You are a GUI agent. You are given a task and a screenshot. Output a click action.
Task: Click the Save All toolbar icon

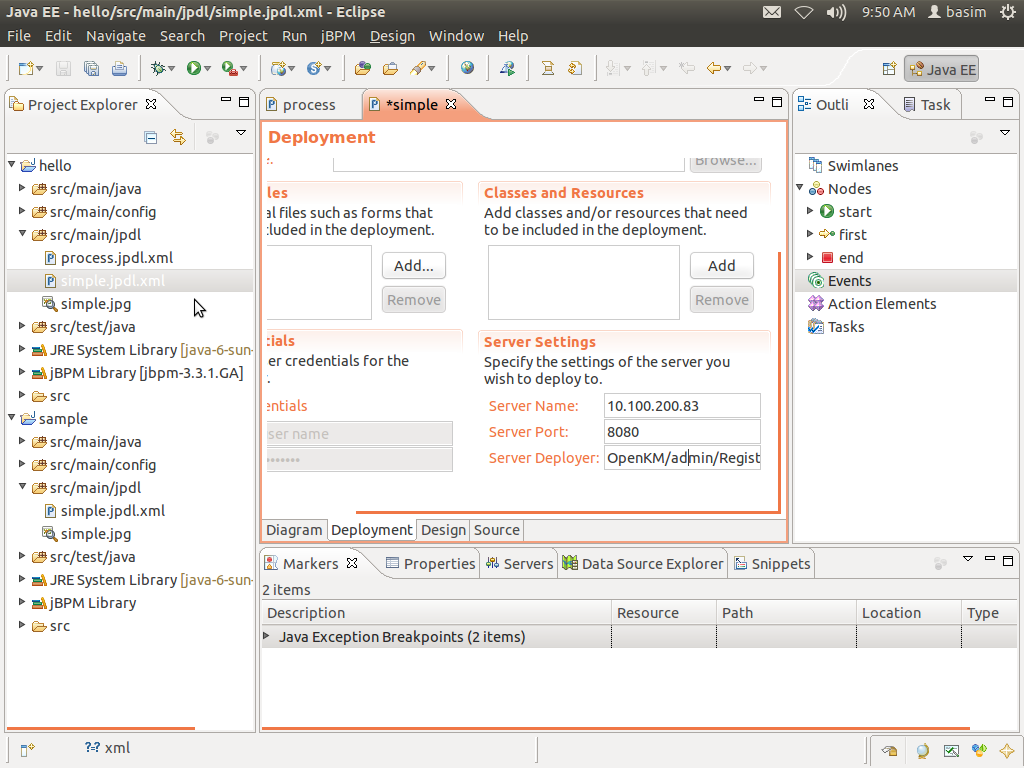click(91, 69)
